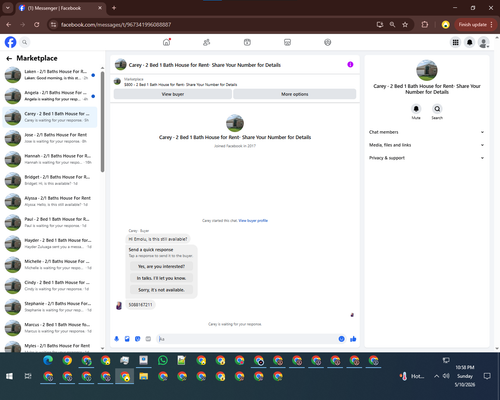Open the Facebook notifications bell
The width and height of the screenshot is (500, 400).
469,42
